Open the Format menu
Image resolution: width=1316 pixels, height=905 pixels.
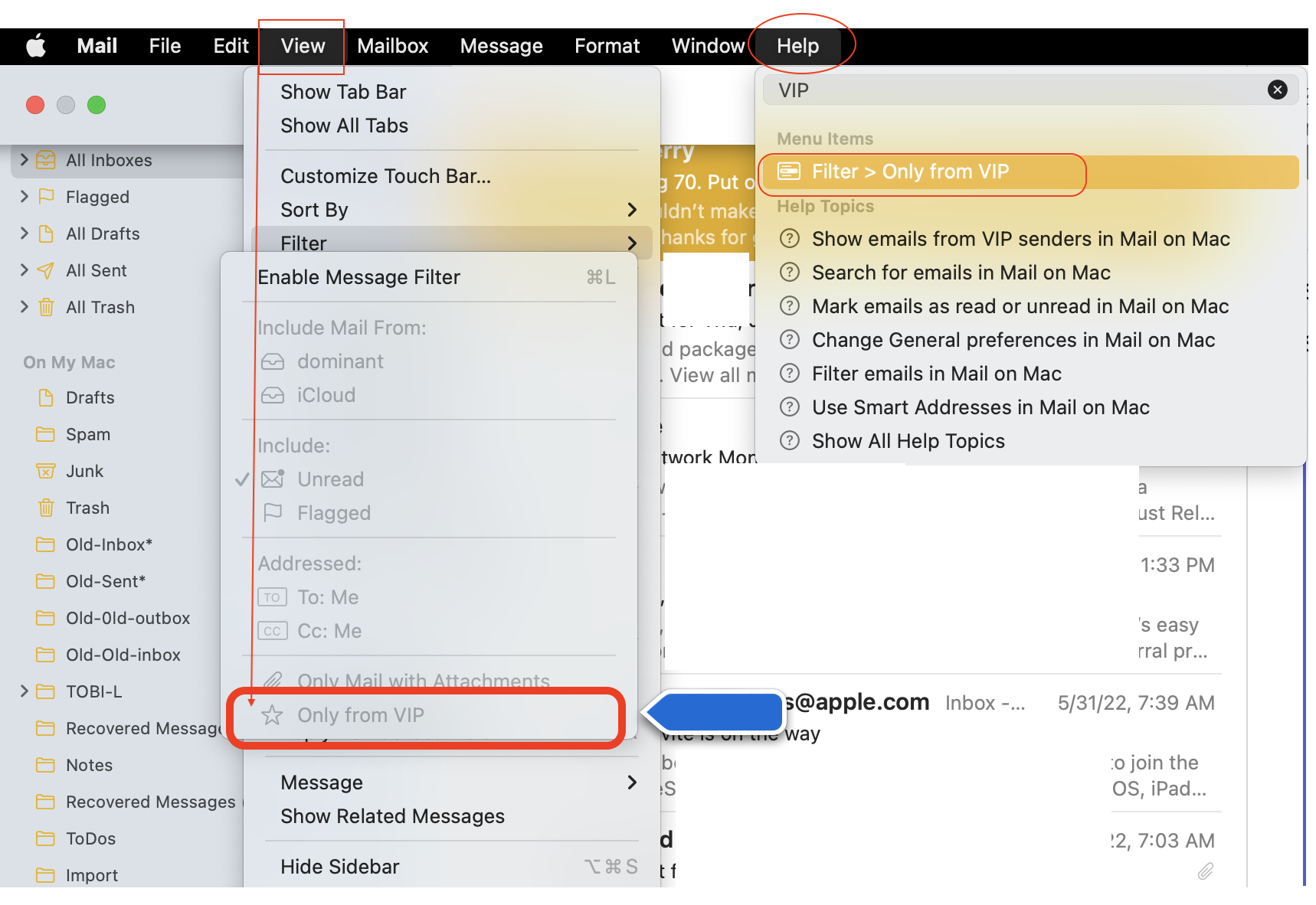(607, 46)
